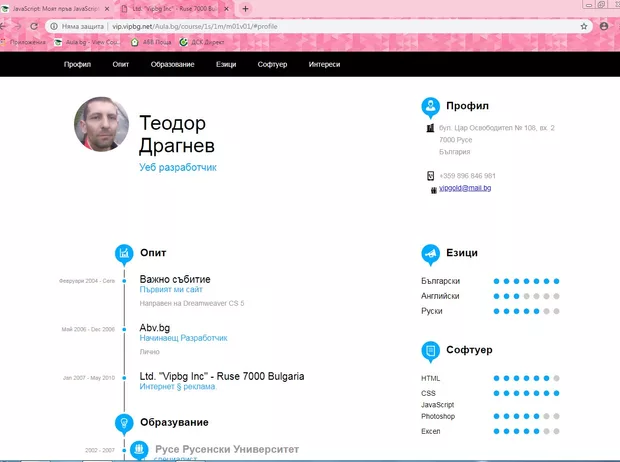Click the Интернет § реклама subtitle
Screen dimensions: 620x462
178,386
